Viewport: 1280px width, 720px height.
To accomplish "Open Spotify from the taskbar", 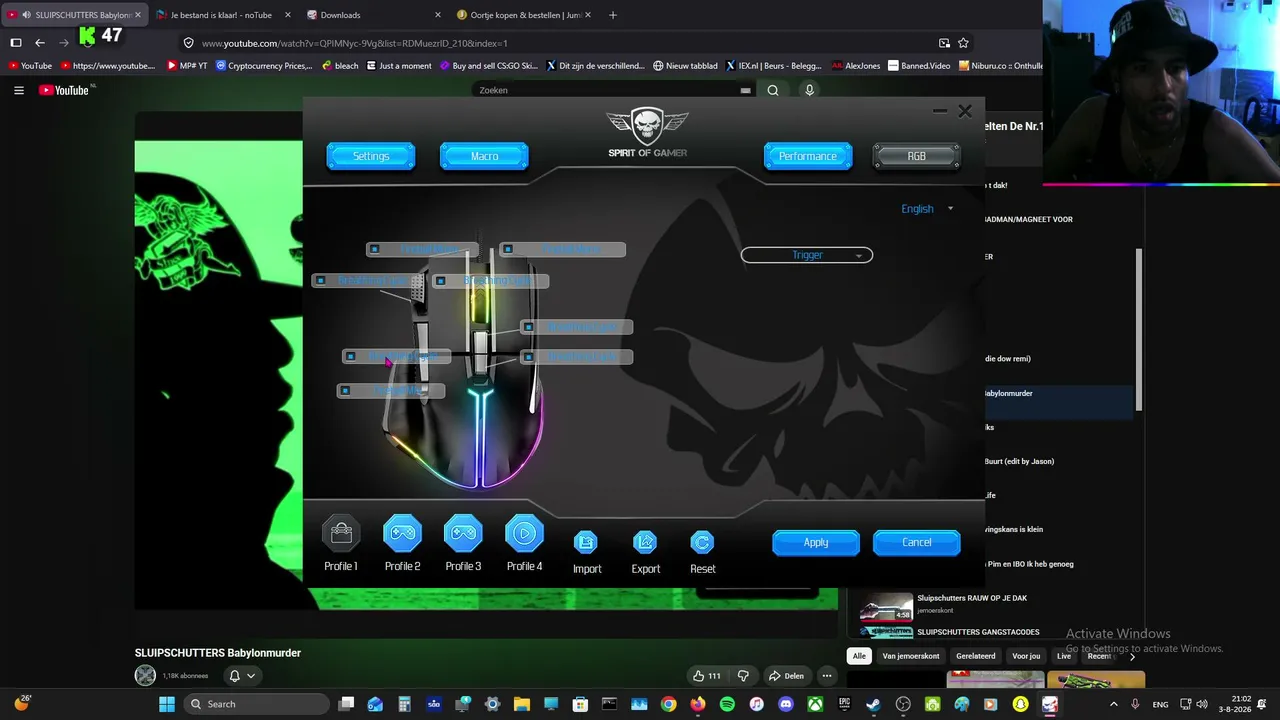I will point(727,704).
